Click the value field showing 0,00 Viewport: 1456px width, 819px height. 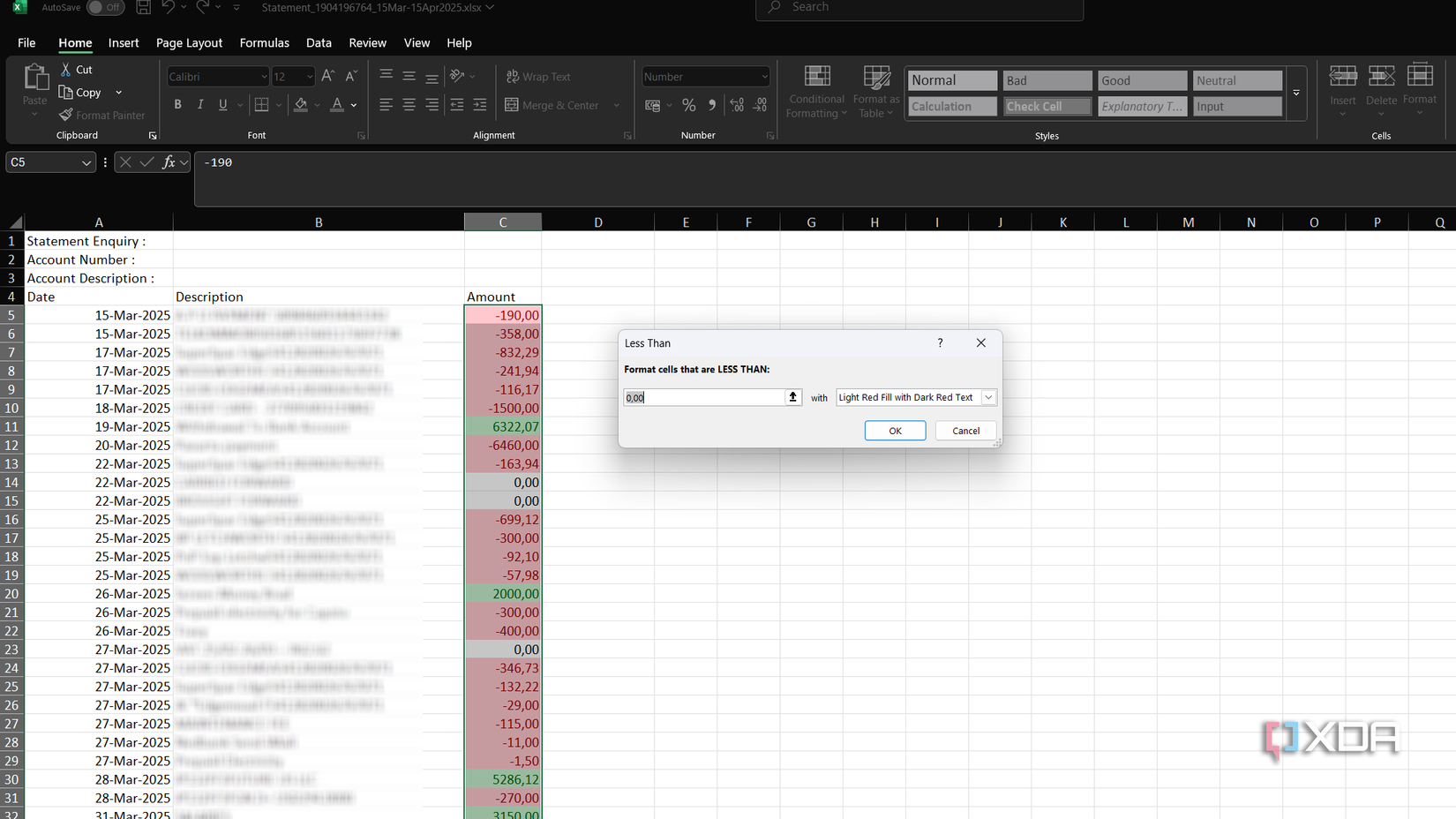coord(697,397)
